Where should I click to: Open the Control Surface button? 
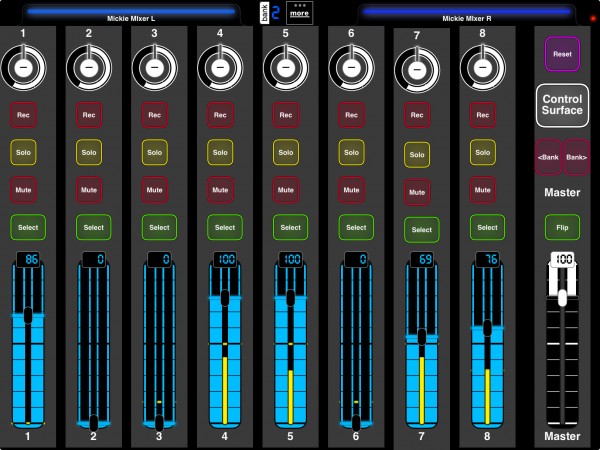pyautogui.click(x=562, y=105)
